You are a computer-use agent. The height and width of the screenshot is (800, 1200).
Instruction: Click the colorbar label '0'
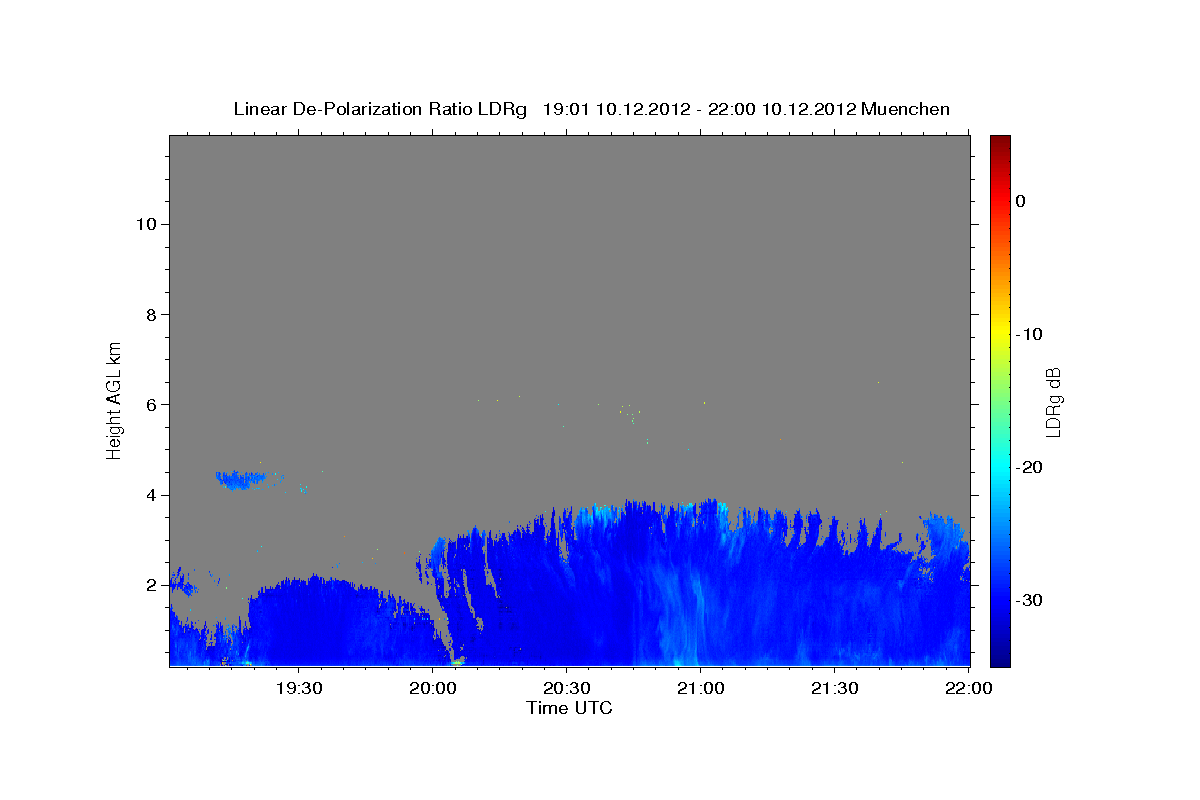(1020, 201)
